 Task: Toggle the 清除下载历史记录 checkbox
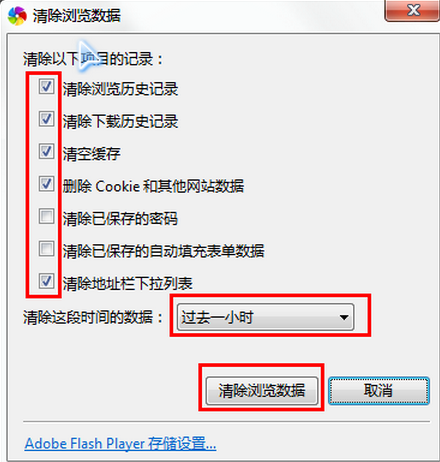pos(46,119)
